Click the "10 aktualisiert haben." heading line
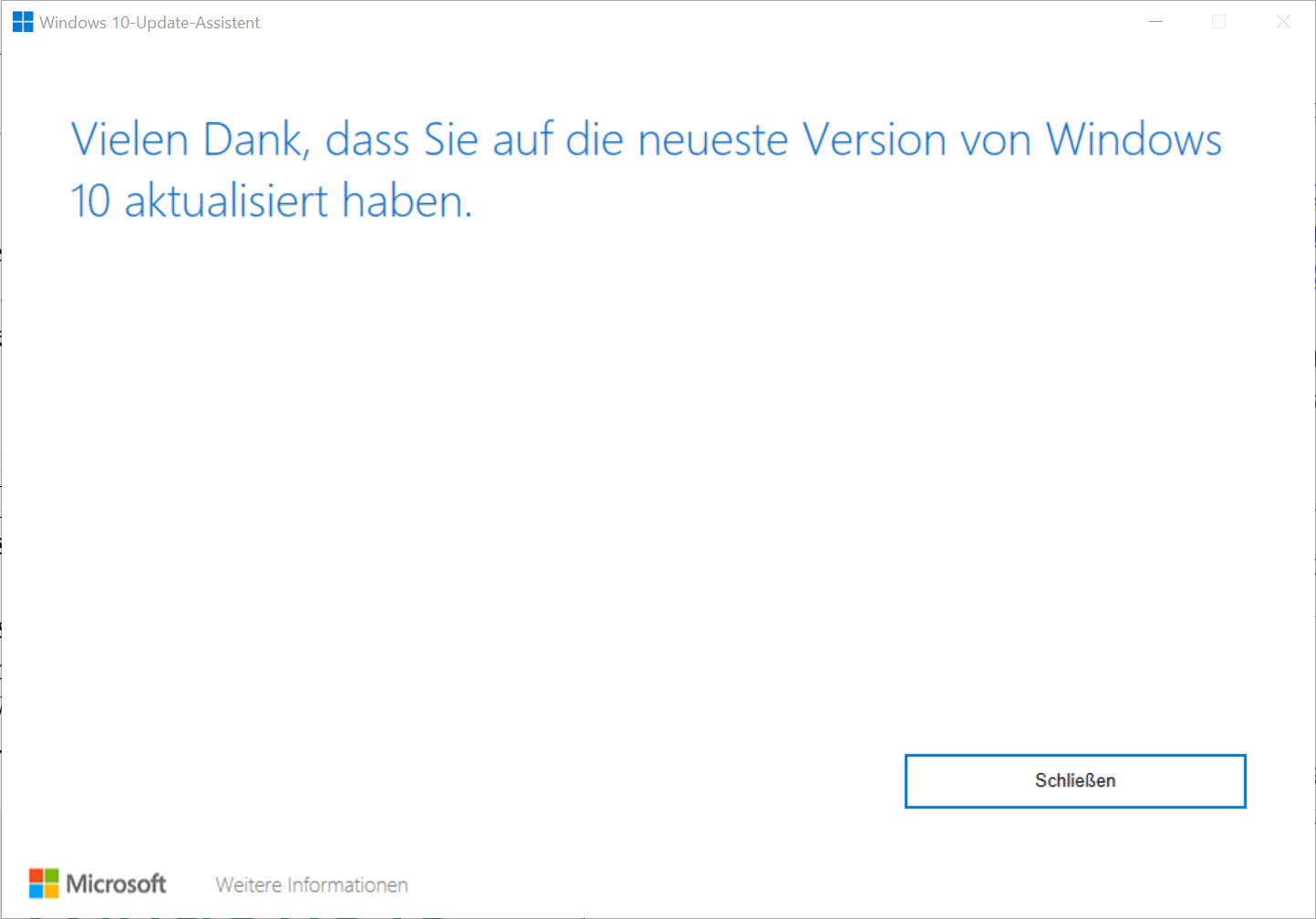 pyautogui.click(x=272, y=201)
